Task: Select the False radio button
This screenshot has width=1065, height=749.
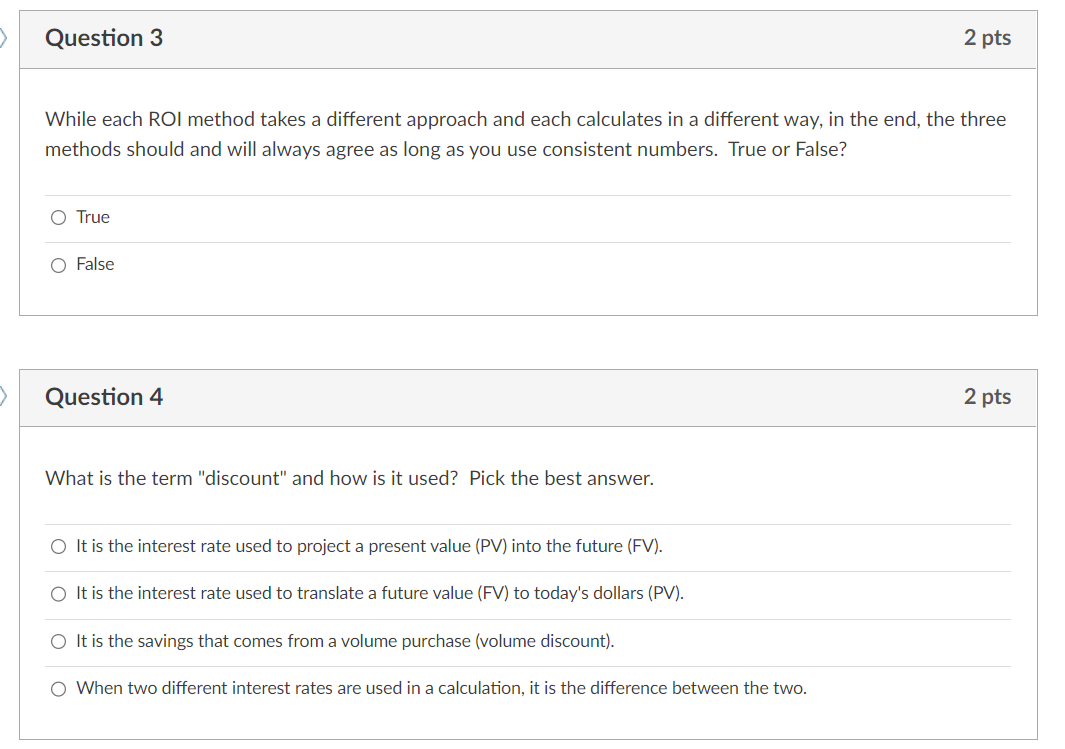Action: [58, 264]
